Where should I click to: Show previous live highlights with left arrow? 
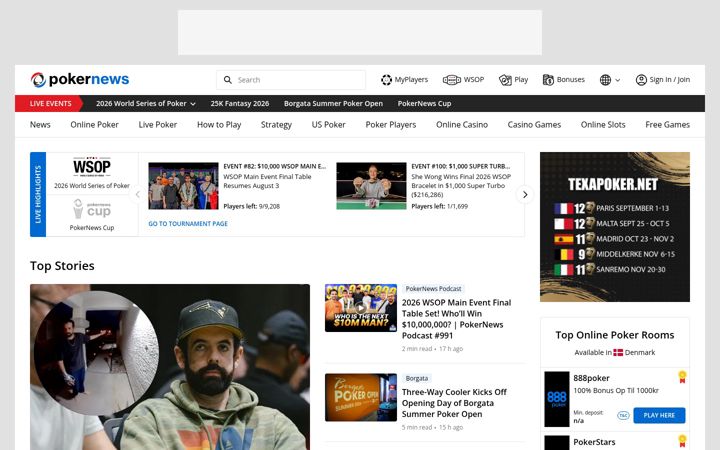point(138,195)
